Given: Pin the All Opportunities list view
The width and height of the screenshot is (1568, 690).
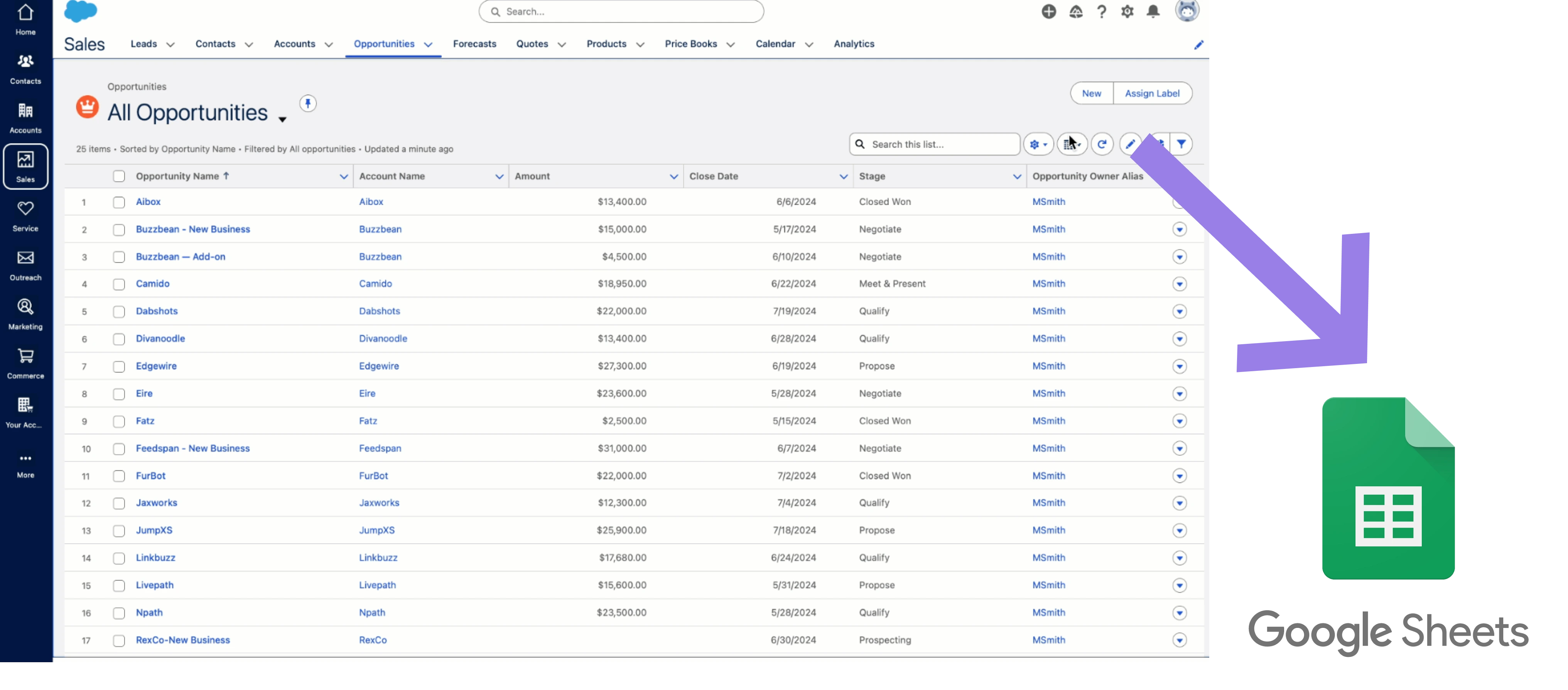Looking at the screenshot, I should click(308, 103).
